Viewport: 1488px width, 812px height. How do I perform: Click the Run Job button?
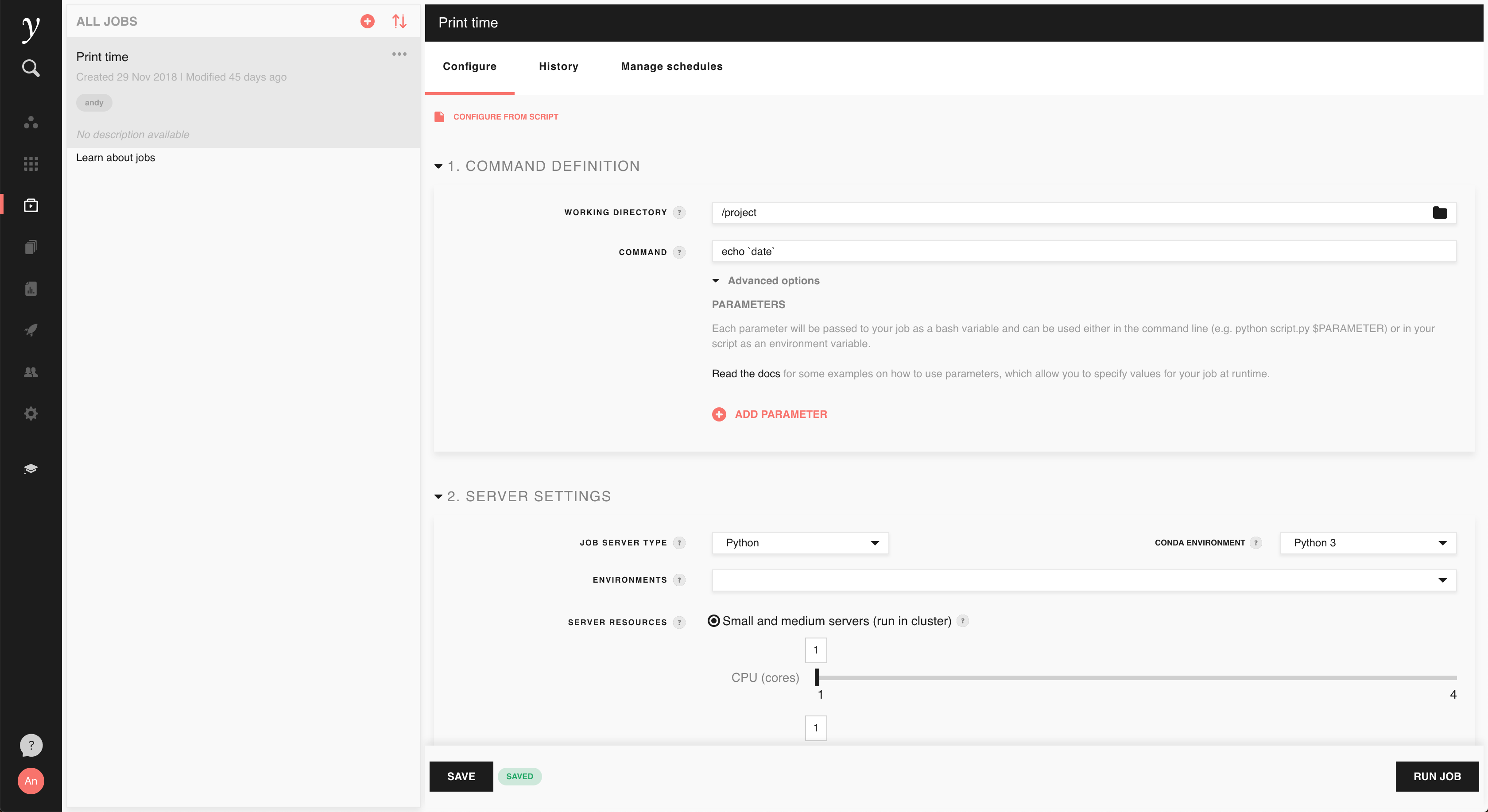(1437, 776)
